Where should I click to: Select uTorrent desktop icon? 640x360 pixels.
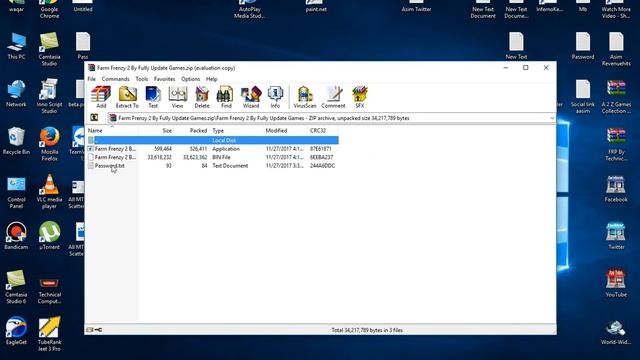(49, 236)
